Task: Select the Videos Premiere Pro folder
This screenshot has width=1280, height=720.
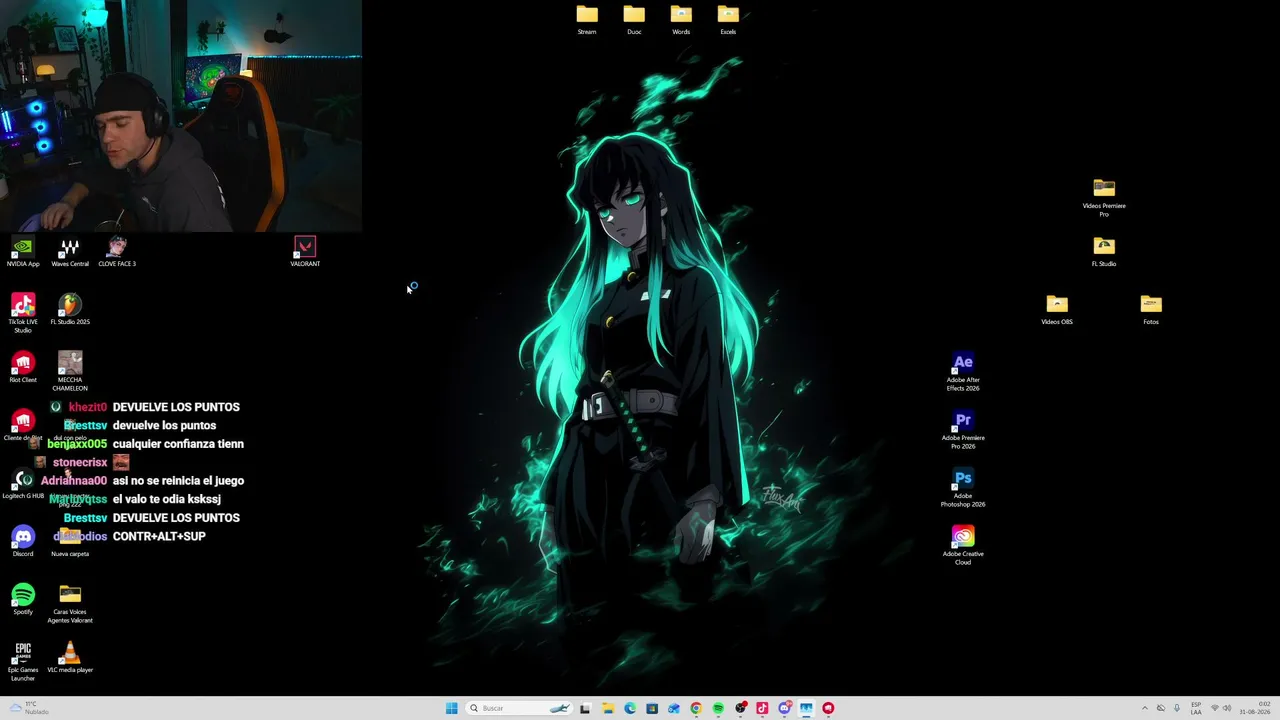Action: coord(1104,198)
